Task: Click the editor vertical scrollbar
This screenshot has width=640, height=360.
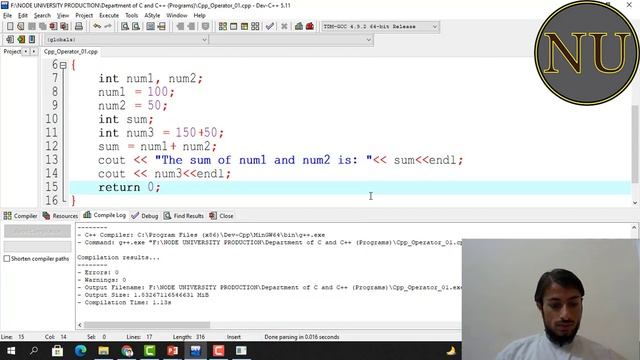Action: pyautogui.click(x=635, y=144)
